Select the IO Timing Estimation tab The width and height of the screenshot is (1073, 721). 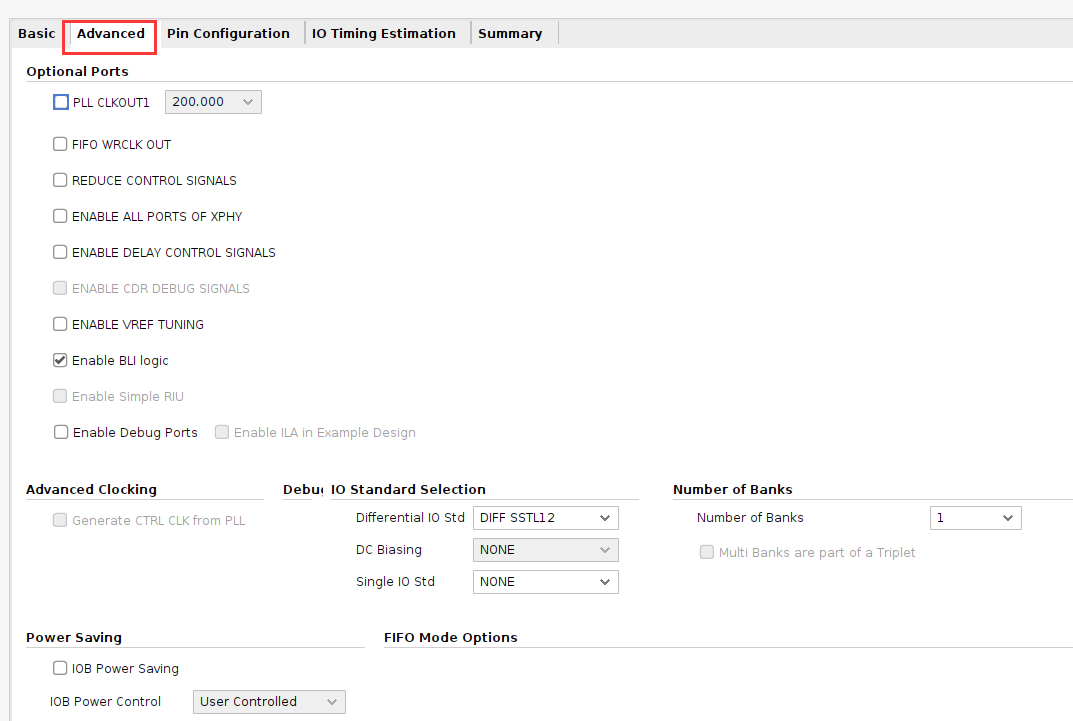click(383, 34)
